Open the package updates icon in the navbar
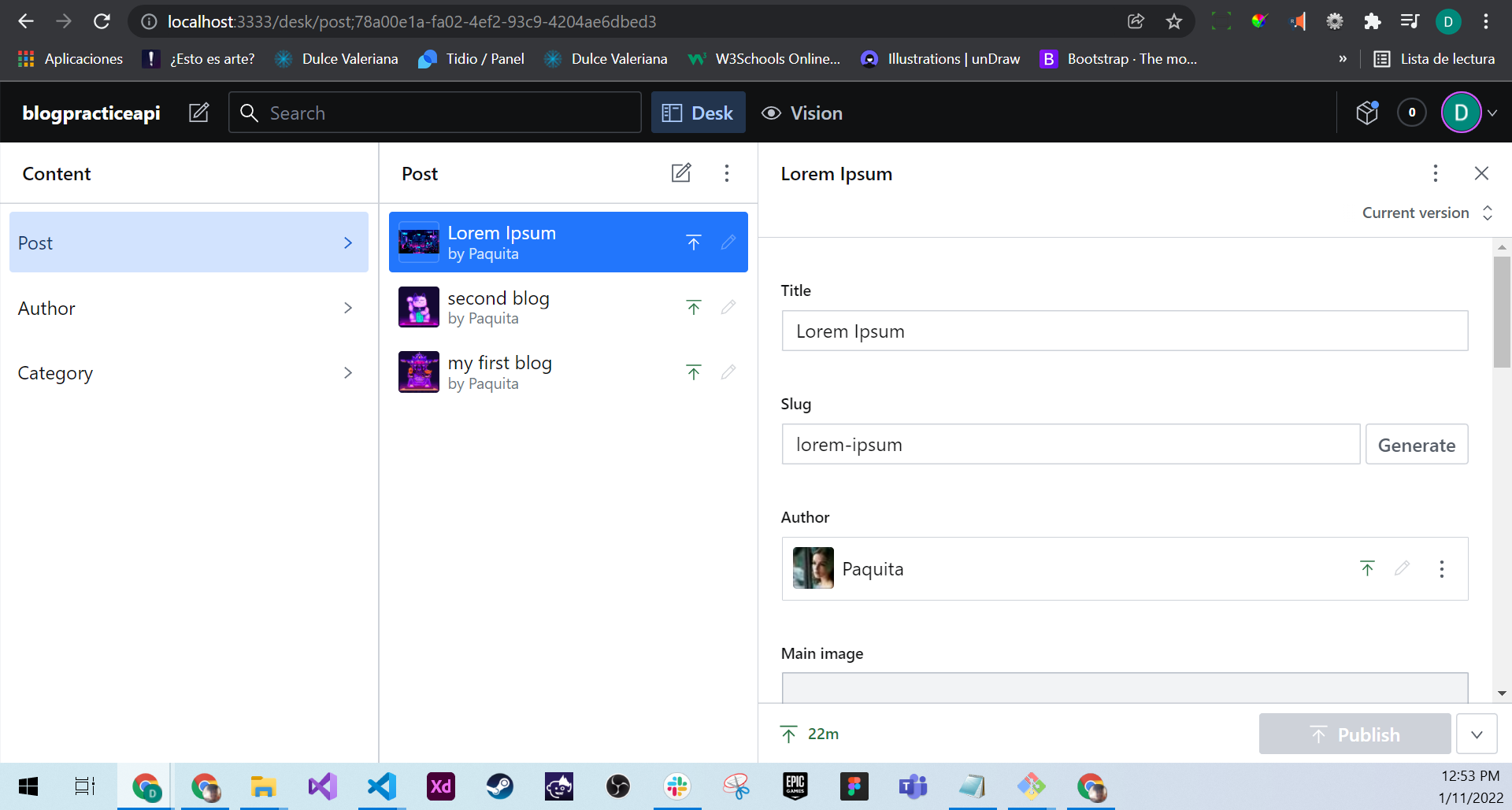The image size is (1512, 810). coord(1367,113)
